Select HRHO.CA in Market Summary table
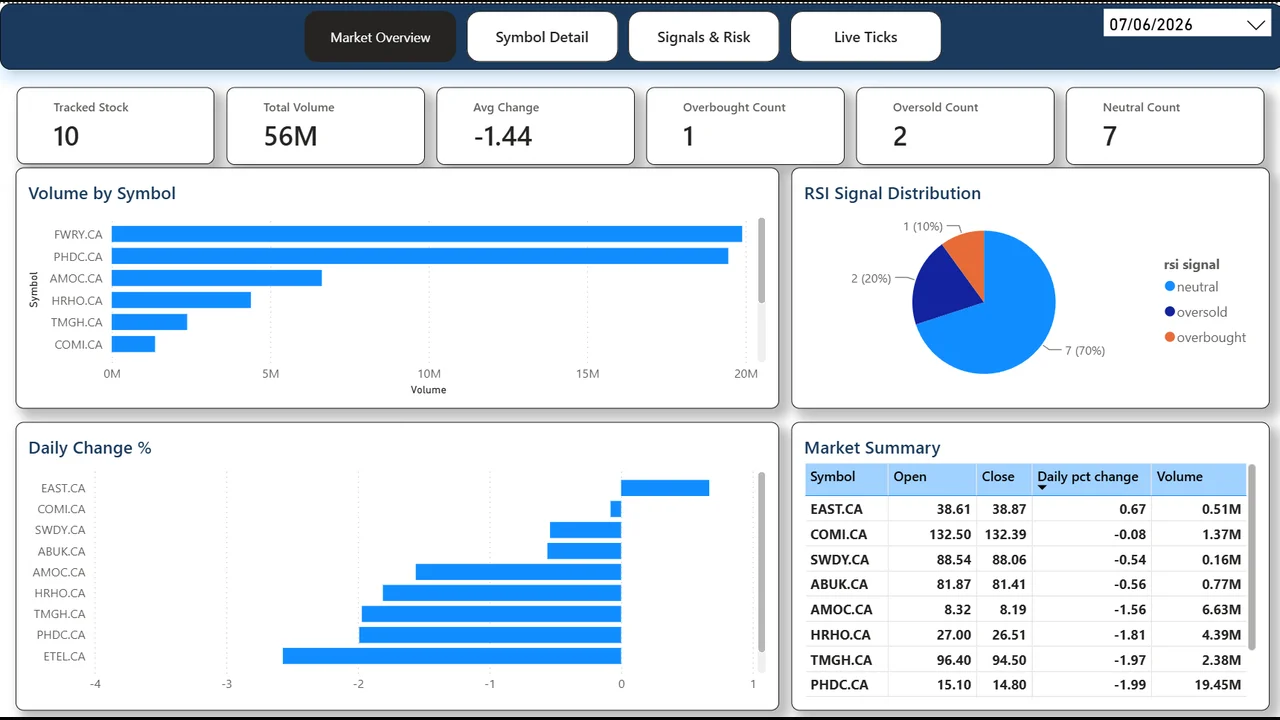Screen dimensions: 1280x720 click(x=840, y=634)
